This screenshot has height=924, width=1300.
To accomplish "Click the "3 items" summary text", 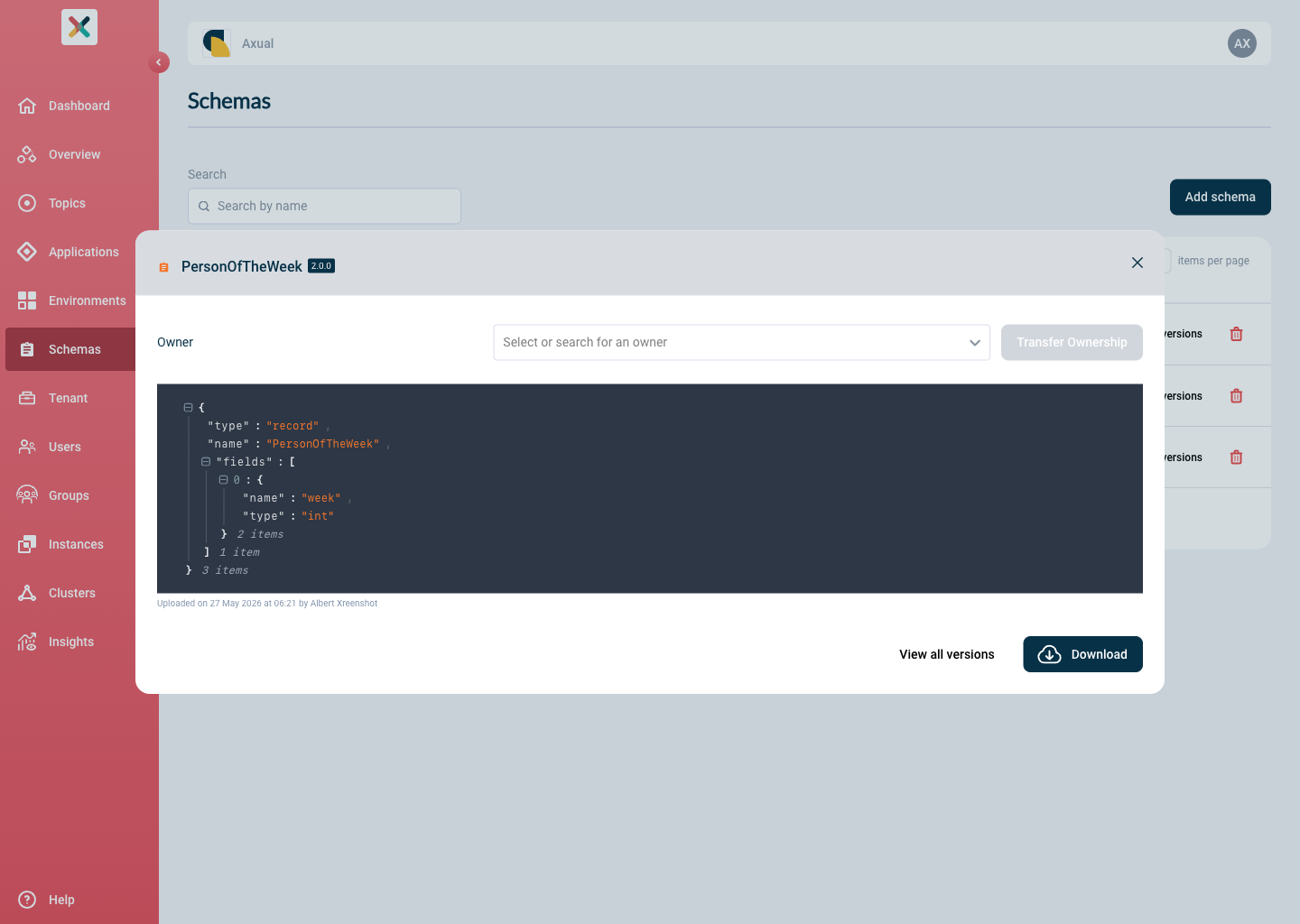I will [225, 570].
